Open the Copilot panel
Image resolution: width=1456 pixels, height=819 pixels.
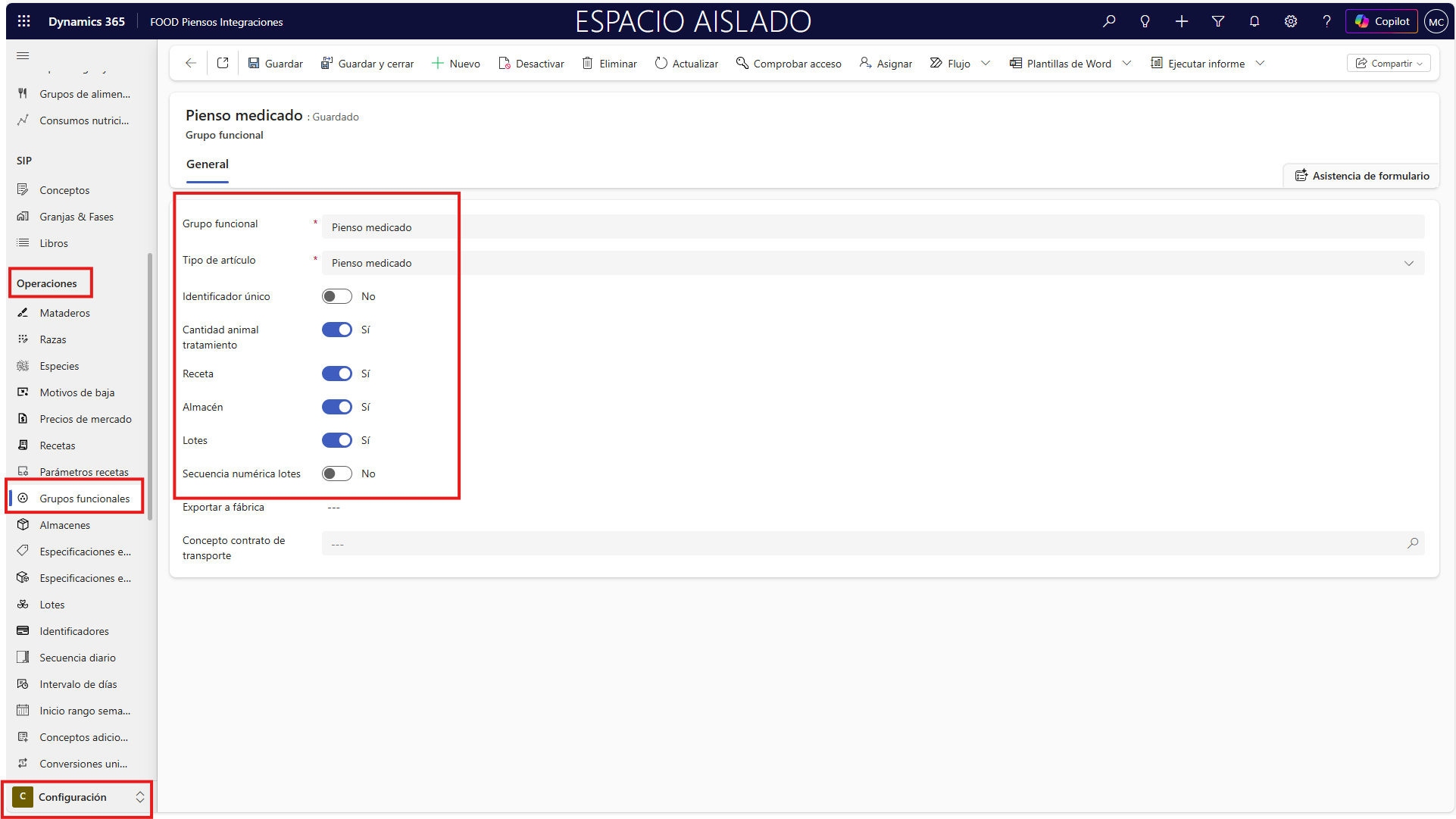1382,21
